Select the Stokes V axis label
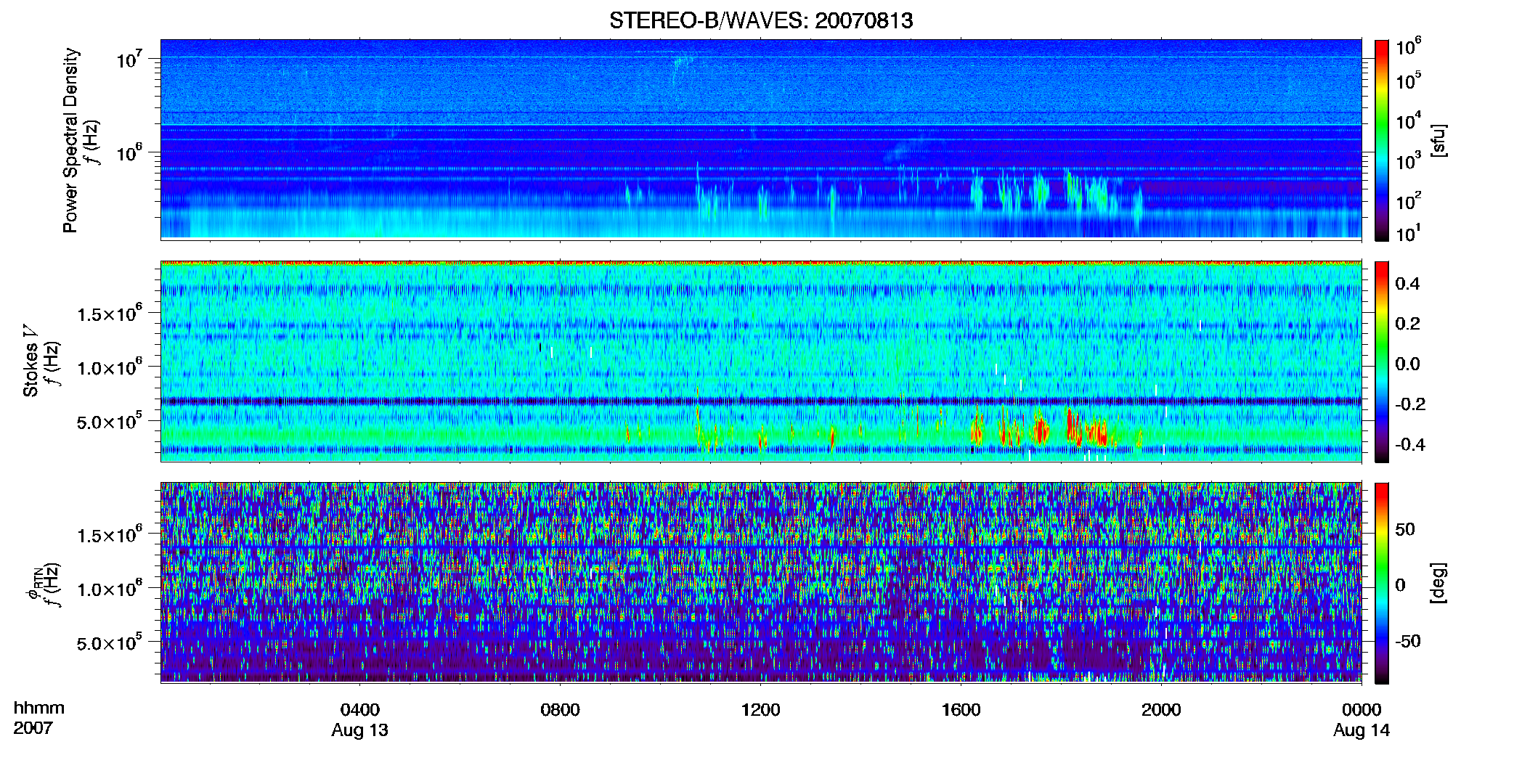This screenshot has height=784, width=1522. (x=30, y=361)
